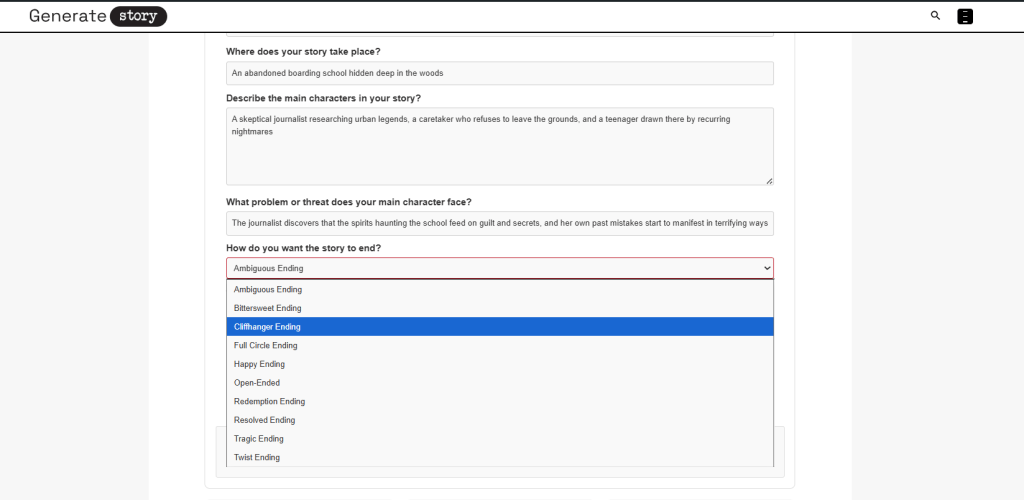
Task: Click the partially visible field at top
Action: (x=499, y=35)
